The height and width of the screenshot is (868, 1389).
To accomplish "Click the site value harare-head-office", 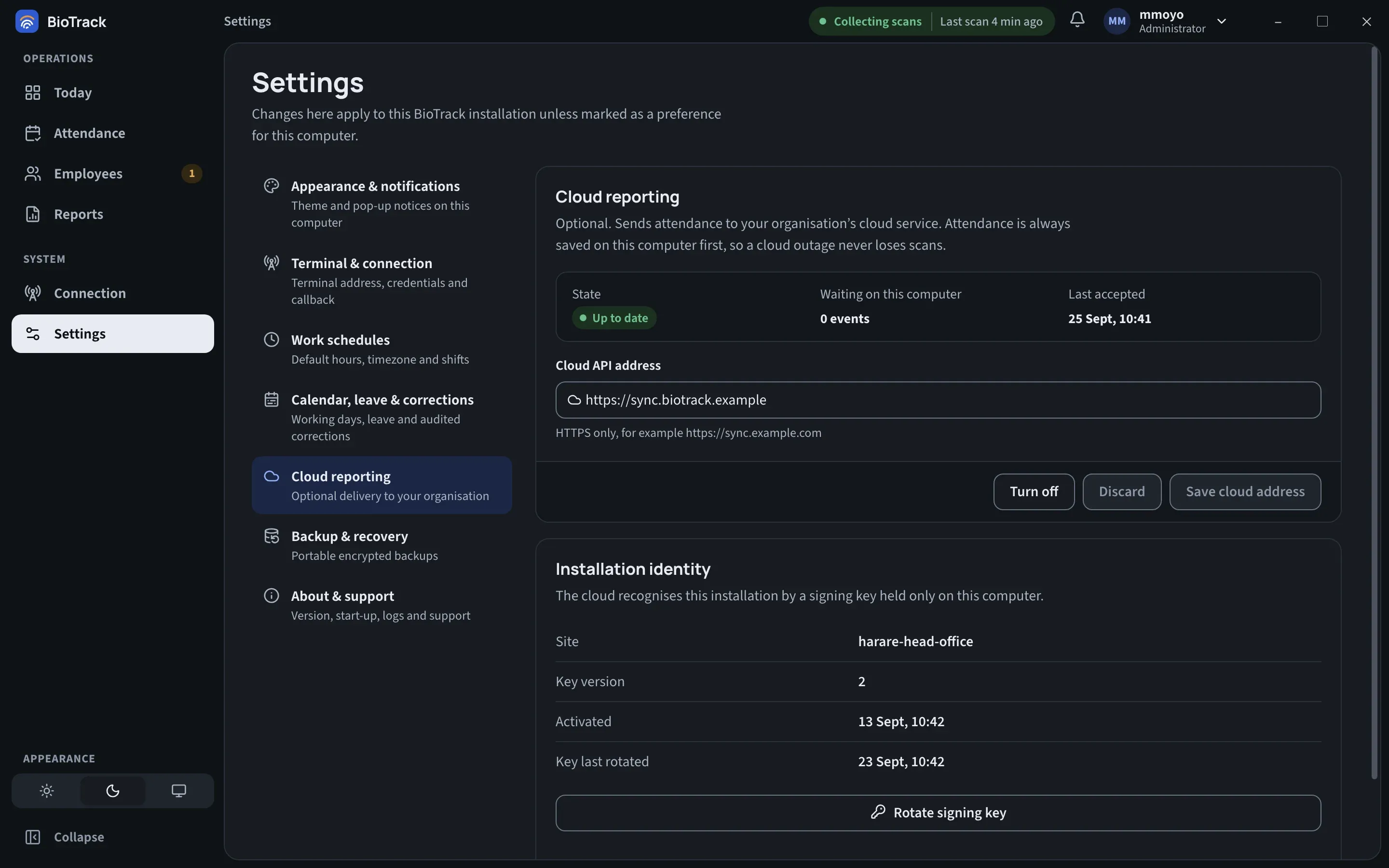I will click(915, 641).
